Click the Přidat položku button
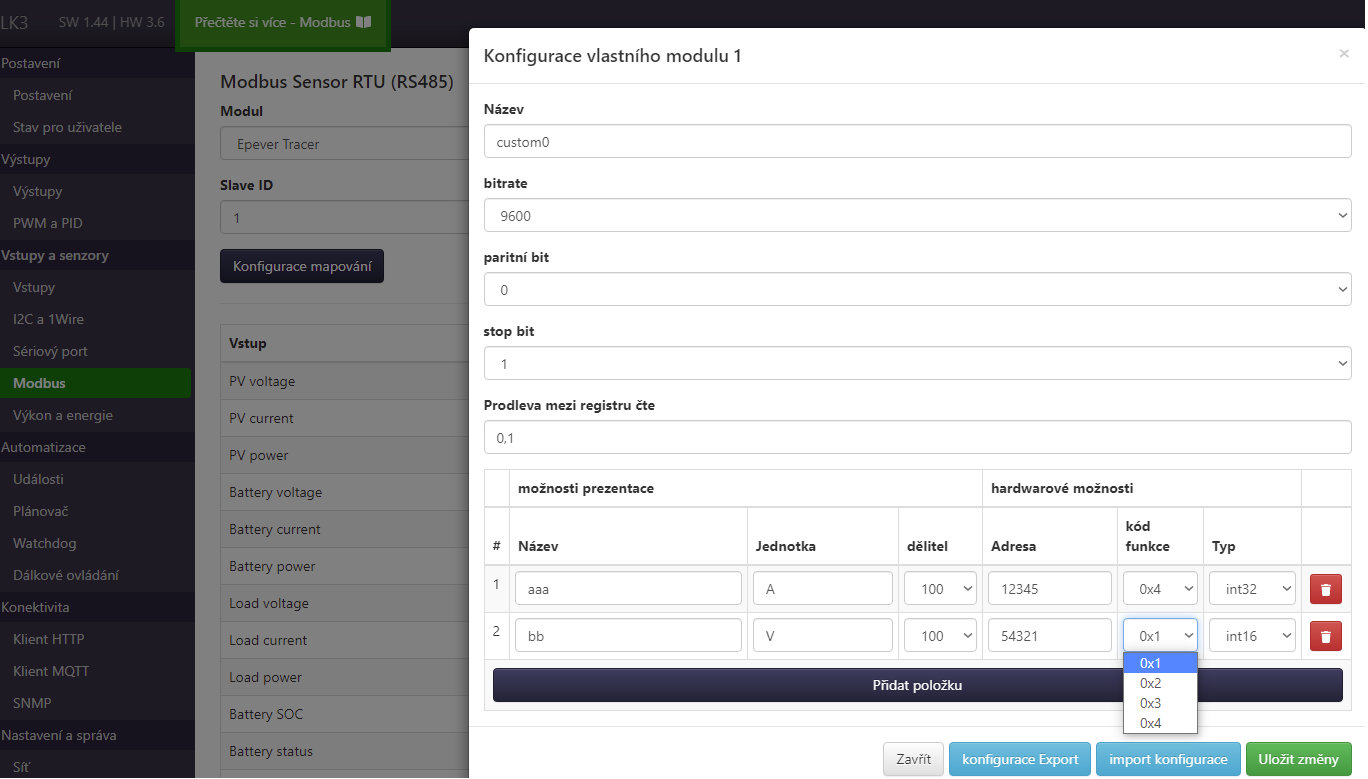The height and width of the screenshot is (779, 1368). click(x=917, y=685)
